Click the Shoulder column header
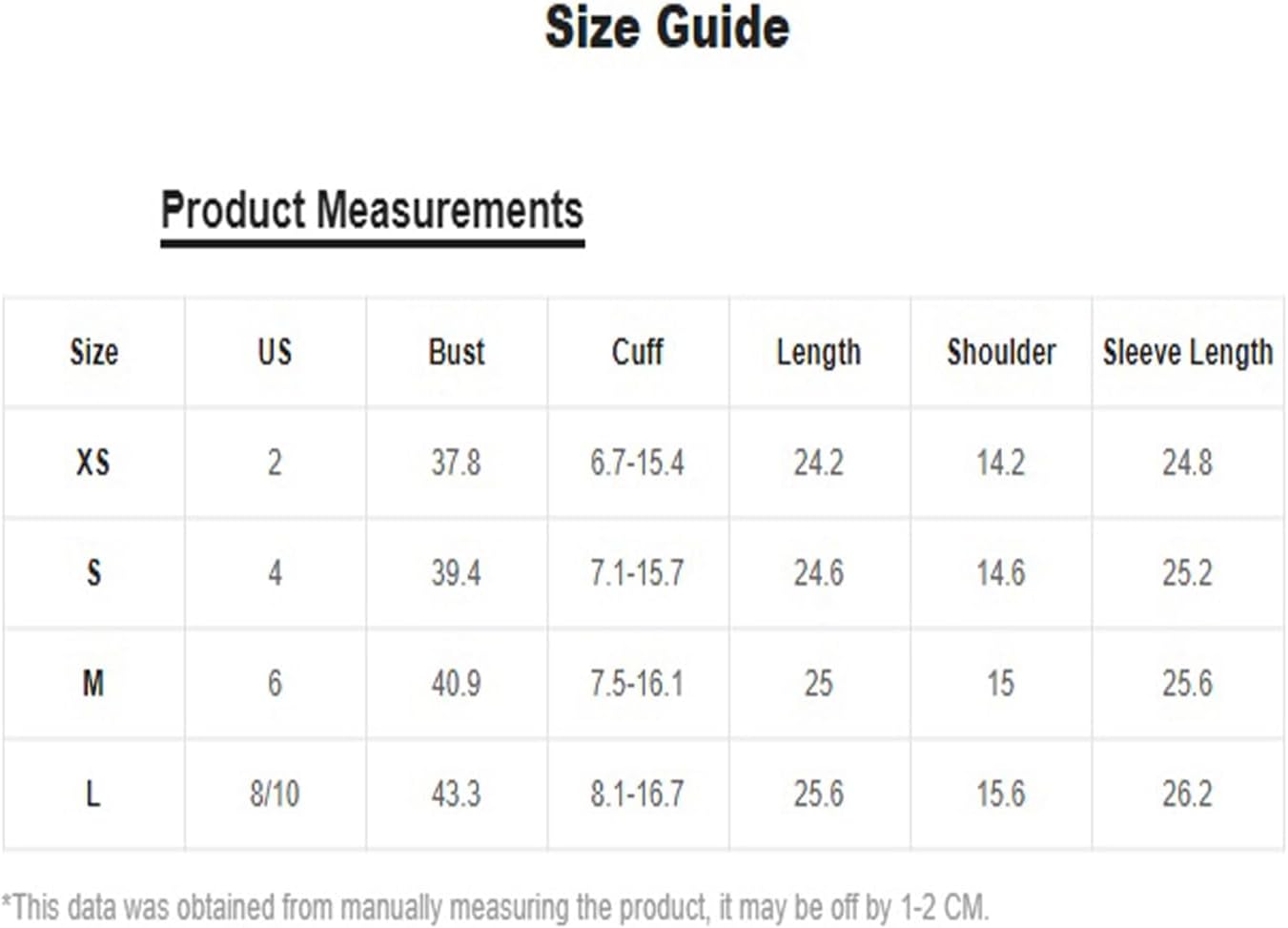This screenshot has height=928, width=1288. point(1001,352)
